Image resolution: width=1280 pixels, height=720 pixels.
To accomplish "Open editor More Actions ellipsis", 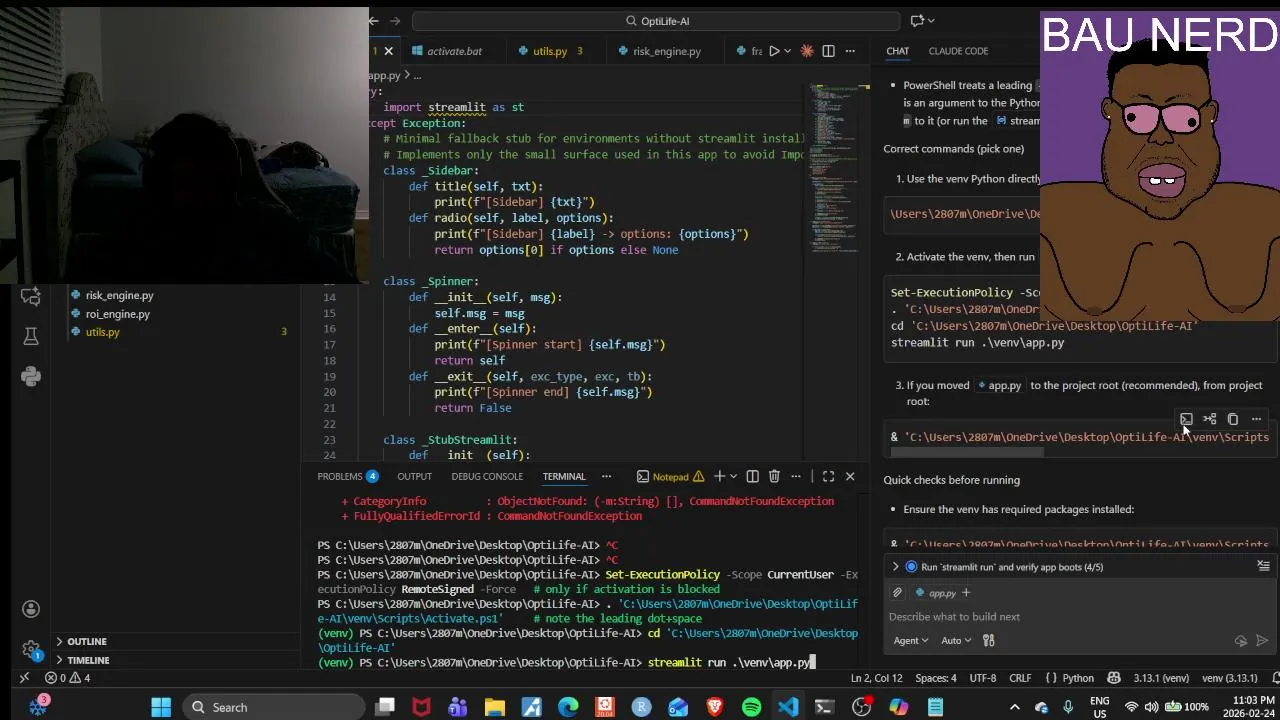I will pyautogui.click(x=850, y=51).
